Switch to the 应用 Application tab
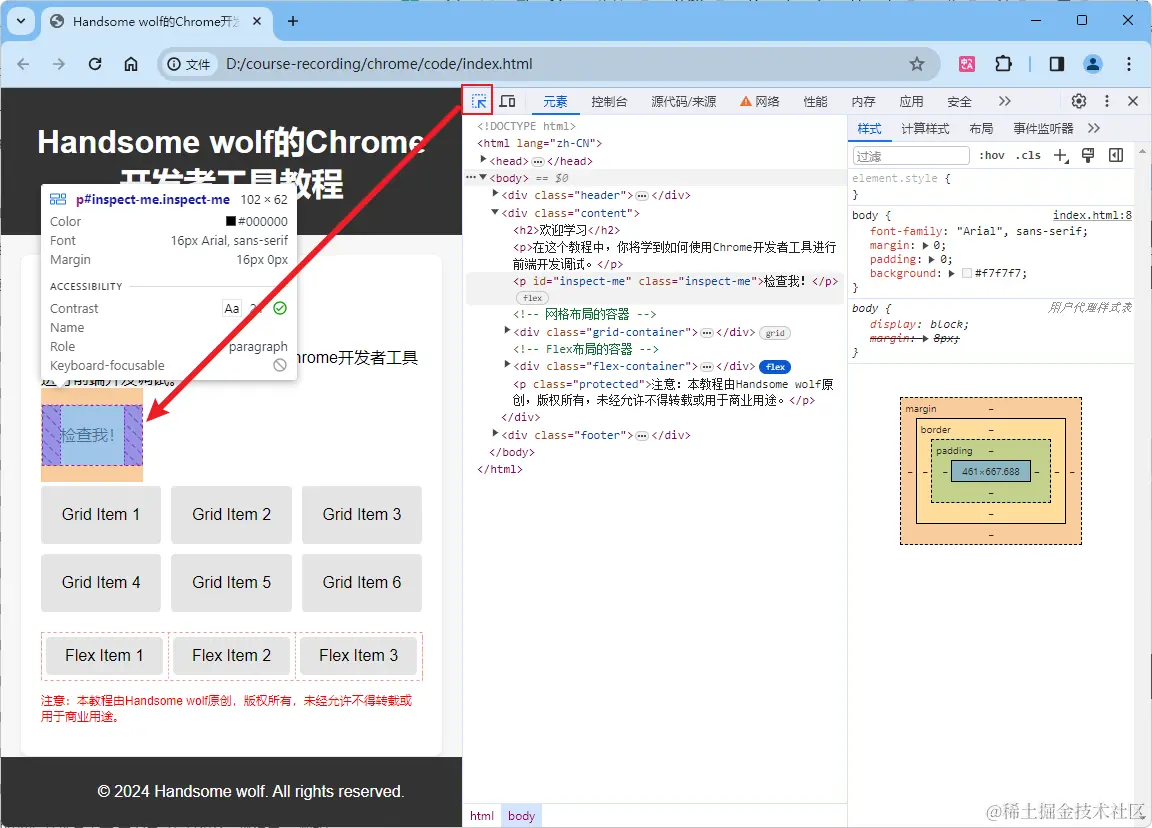The image size is (1152, 828). click(x=911, y=101)
